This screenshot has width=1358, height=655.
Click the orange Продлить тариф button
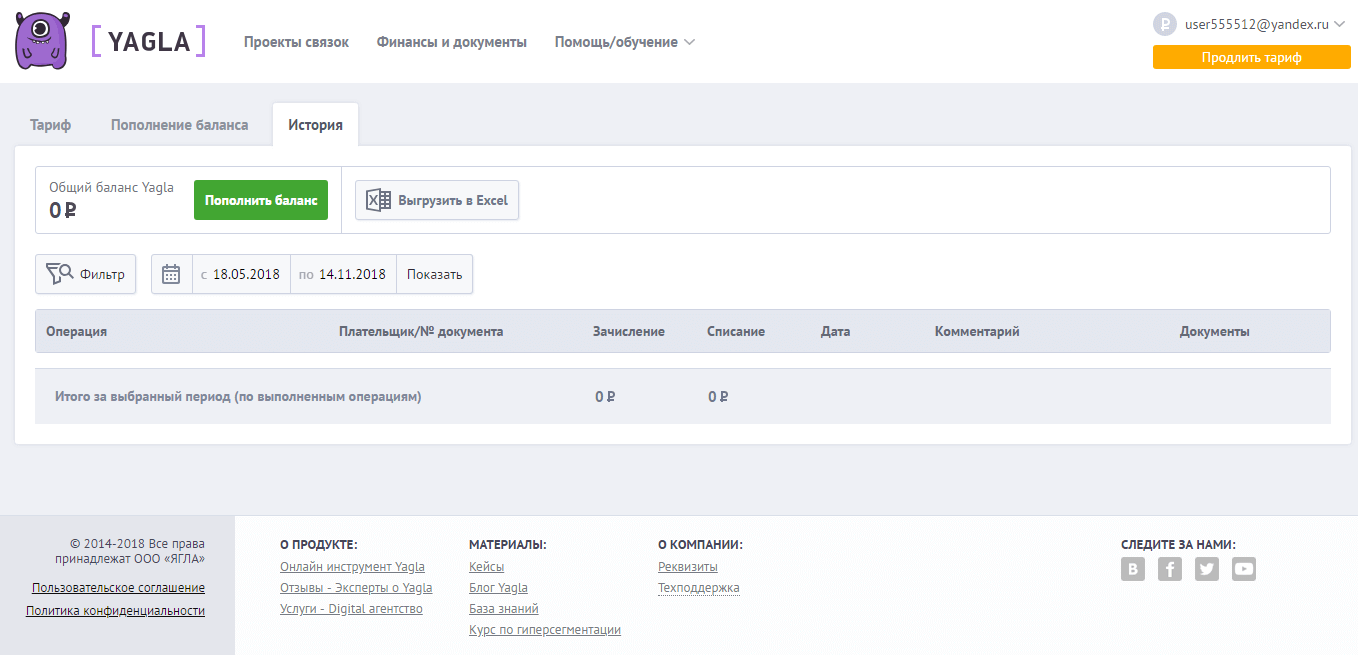pyautogui.click(x=1251, y=57)
